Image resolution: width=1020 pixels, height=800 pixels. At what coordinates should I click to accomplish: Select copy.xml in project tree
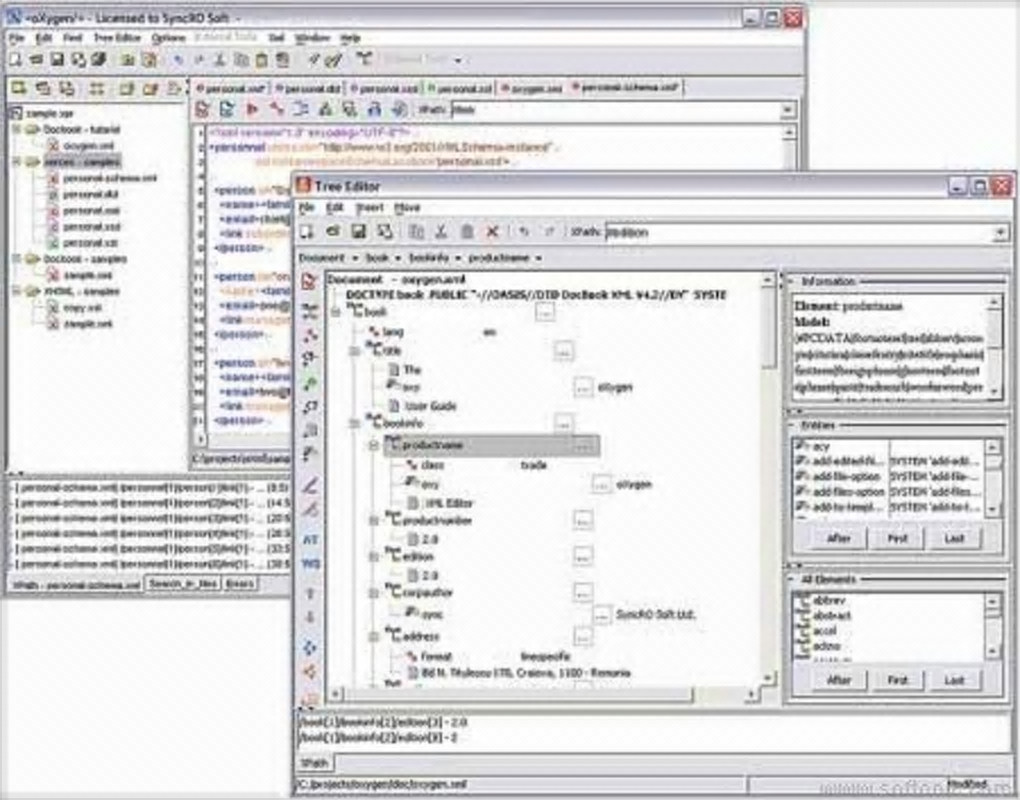(83, 308)
